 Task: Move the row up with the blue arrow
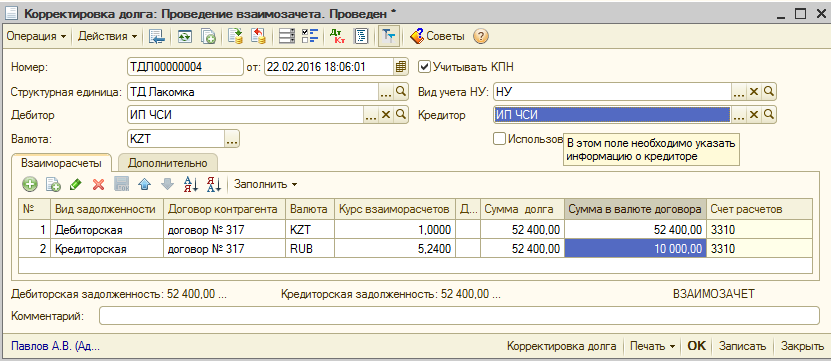coord(145,184)
